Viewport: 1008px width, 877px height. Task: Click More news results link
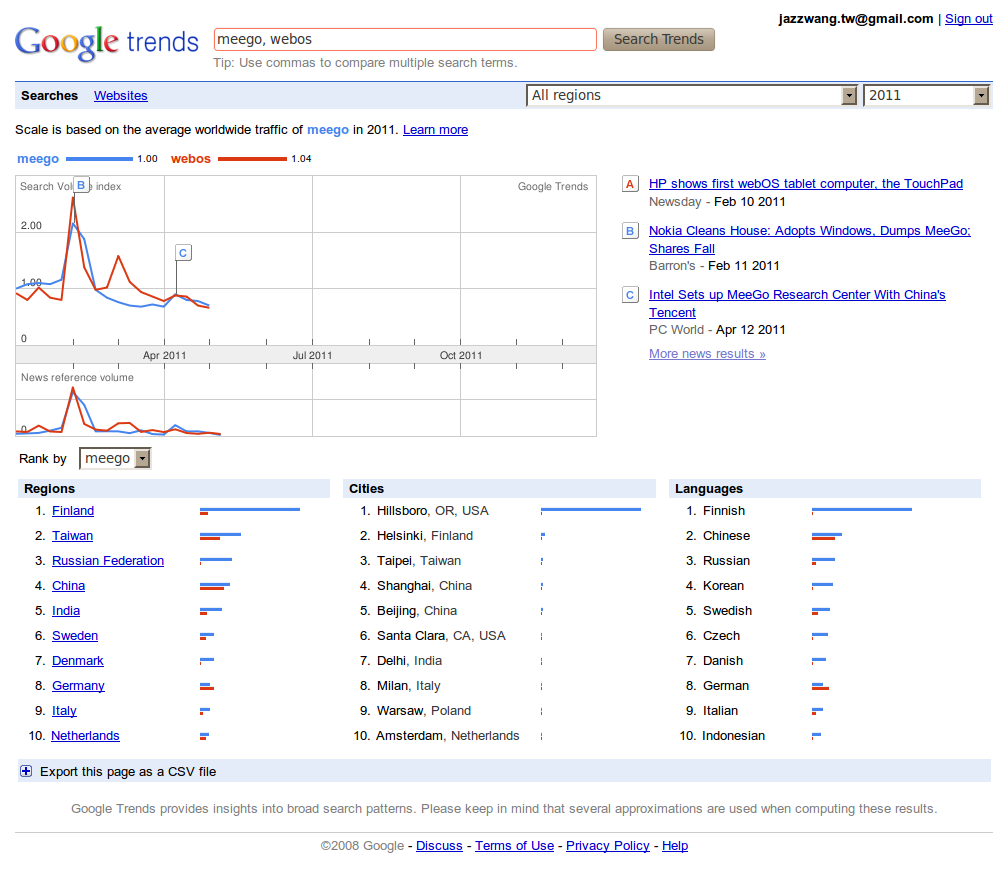pyautogui.click(x=707, y=354)
